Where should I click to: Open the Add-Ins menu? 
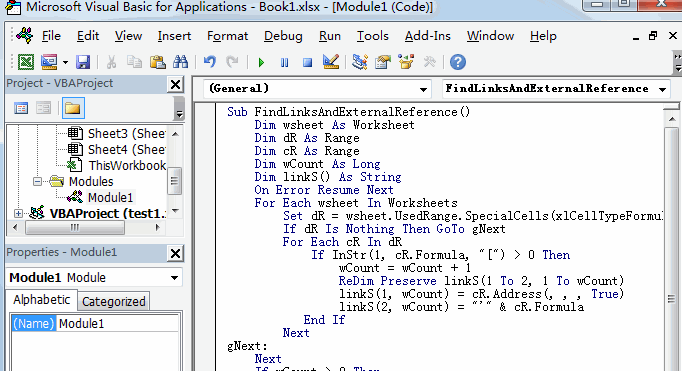(428, 36)
